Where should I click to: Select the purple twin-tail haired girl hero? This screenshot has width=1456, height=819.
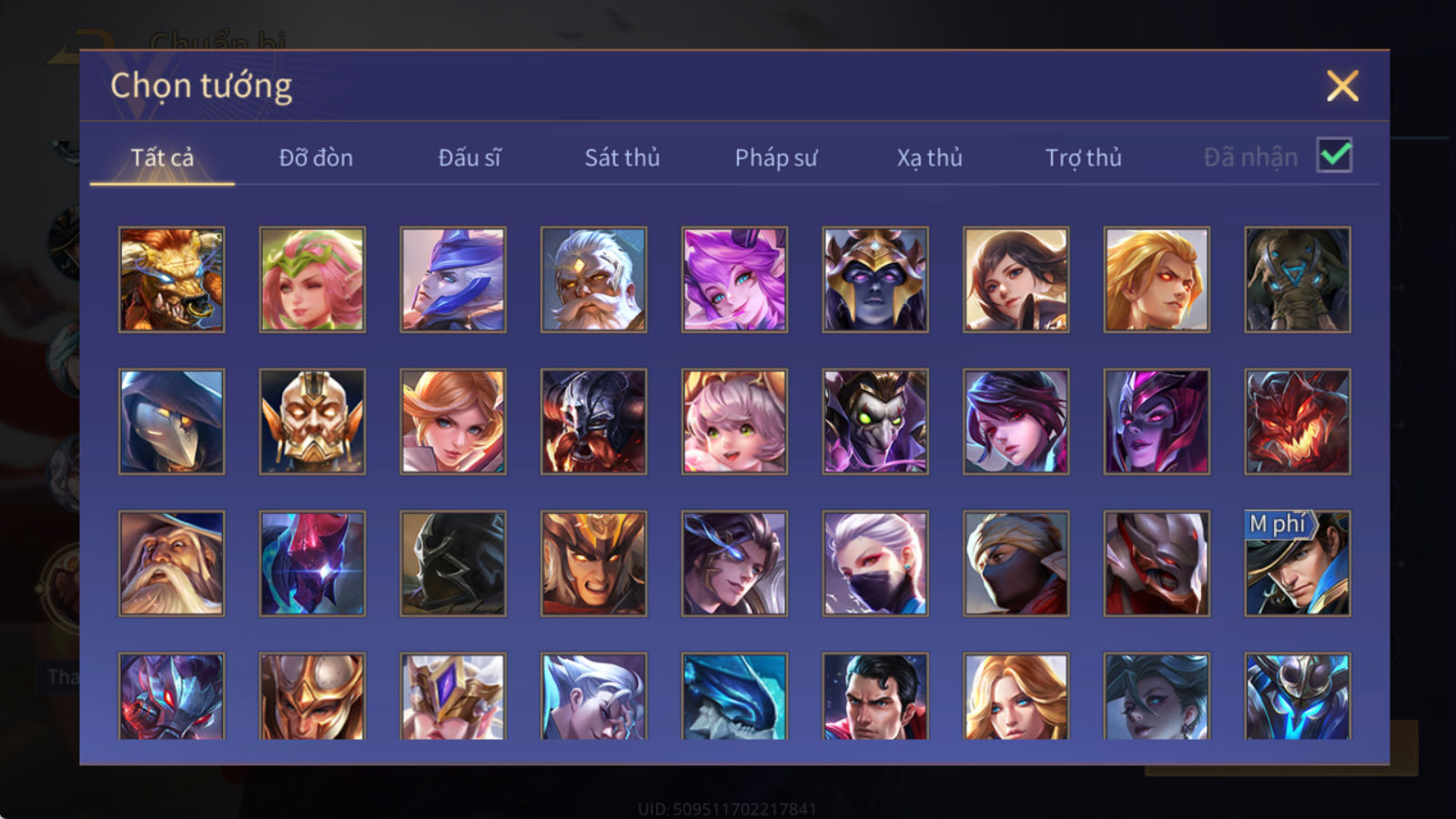(x=734, y=279)
